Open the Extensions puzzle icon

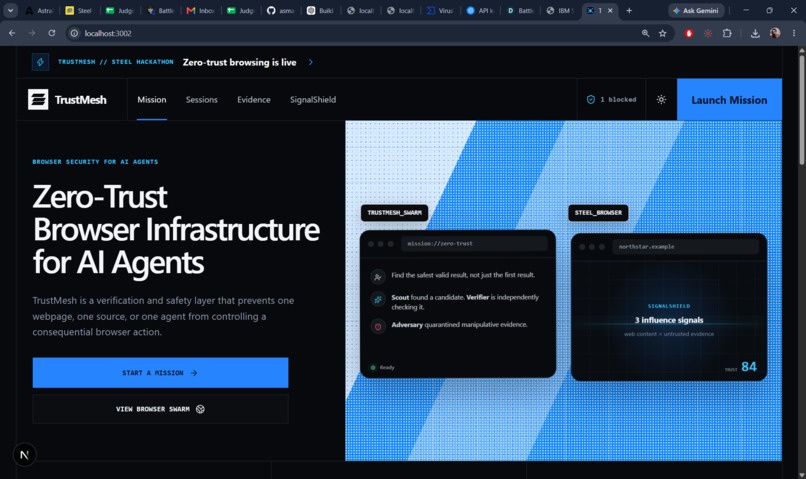[x=727, y=33]
